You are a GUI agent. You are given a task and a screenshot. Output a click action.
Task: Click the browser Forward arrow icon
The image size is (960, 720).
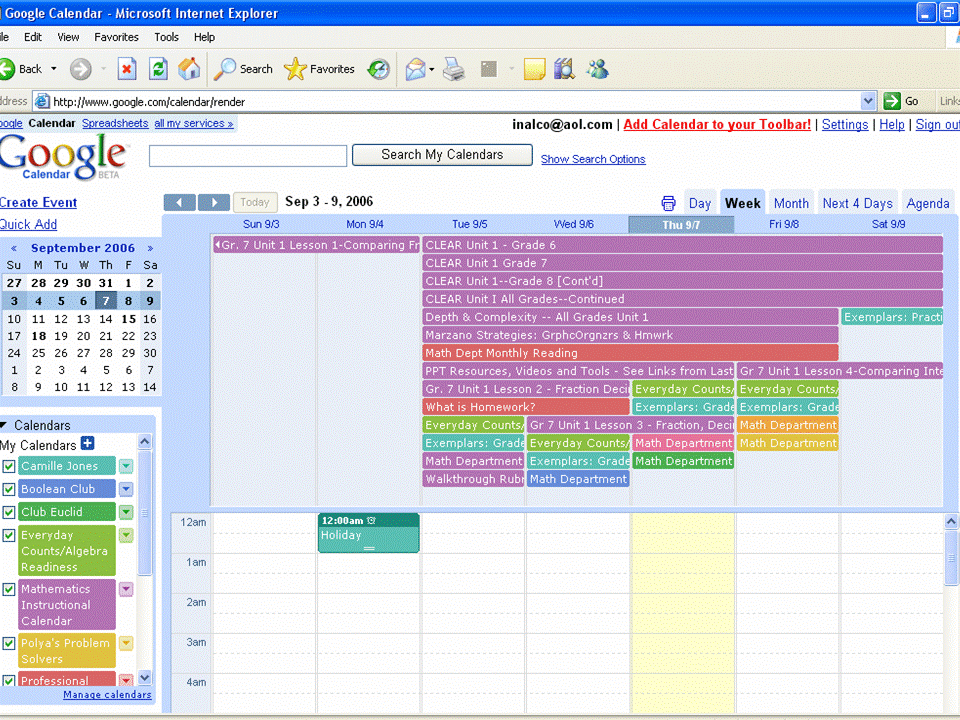80,69
